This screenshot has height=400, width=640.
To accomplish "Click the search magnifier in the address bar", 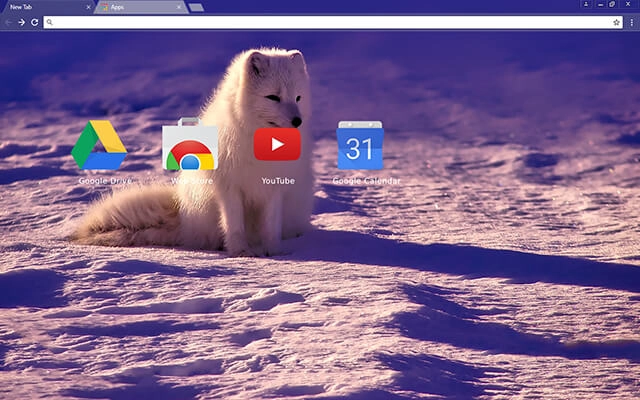I will tap(49, 22).
